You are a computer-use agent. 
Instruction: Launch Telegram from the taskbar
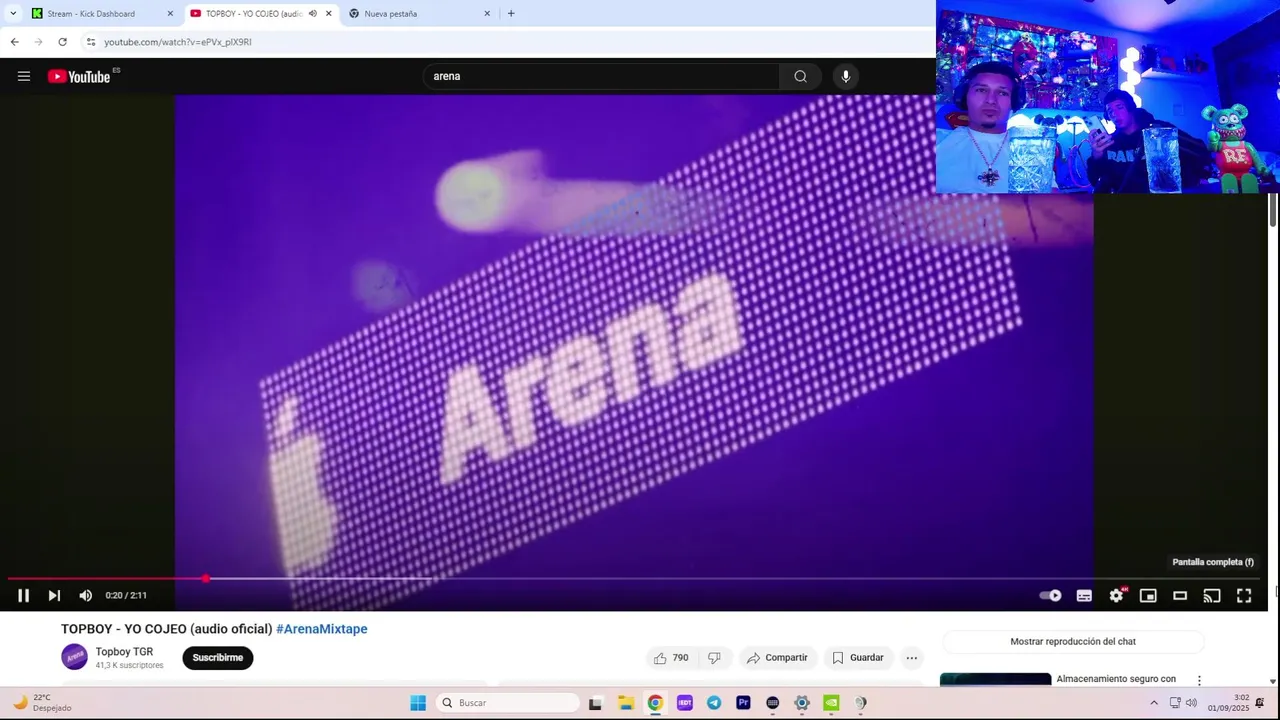tap(714, 703)
